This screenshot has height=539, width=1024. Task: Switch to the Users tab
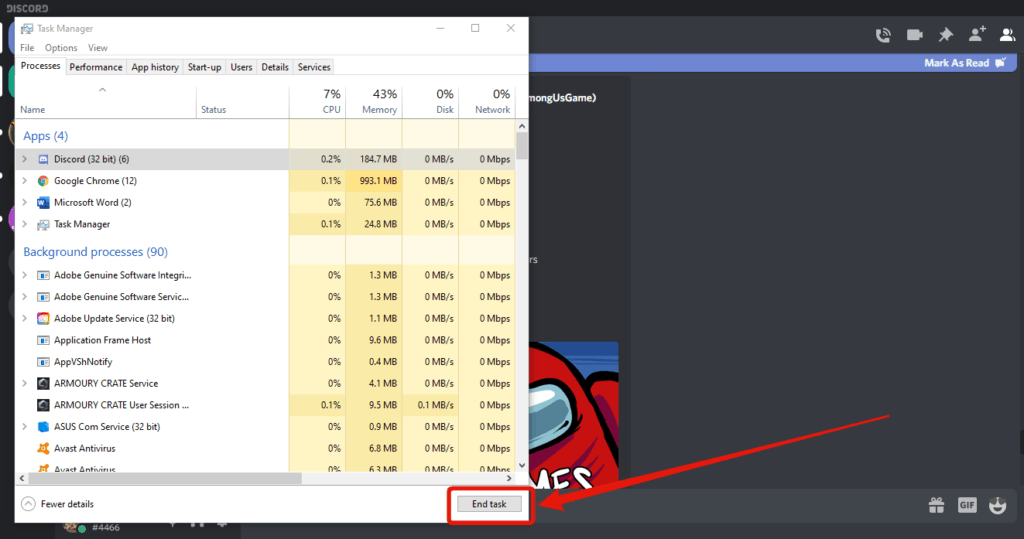click(241, 67)
